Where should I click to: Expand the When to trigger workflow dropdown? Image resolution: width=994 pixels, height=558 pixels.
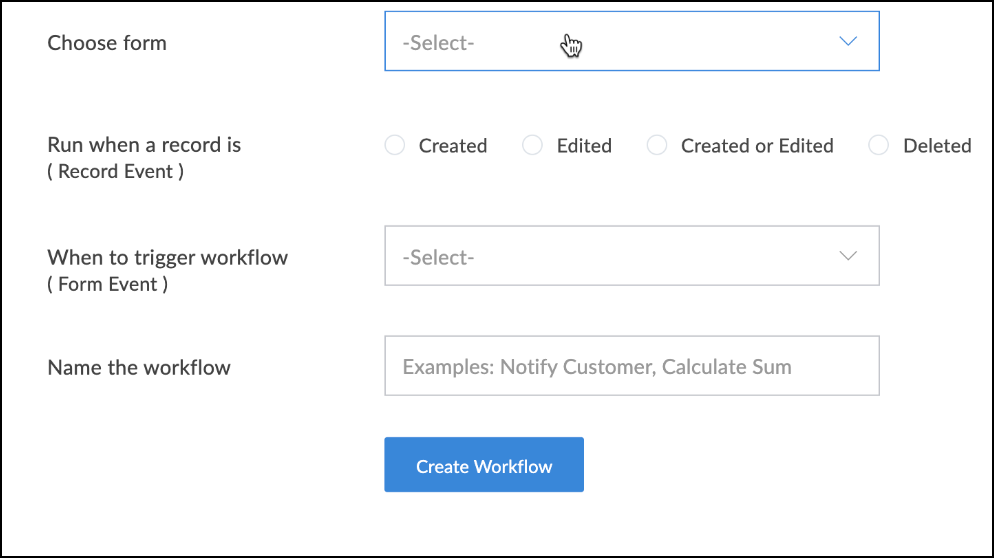(x=630, y=257)
